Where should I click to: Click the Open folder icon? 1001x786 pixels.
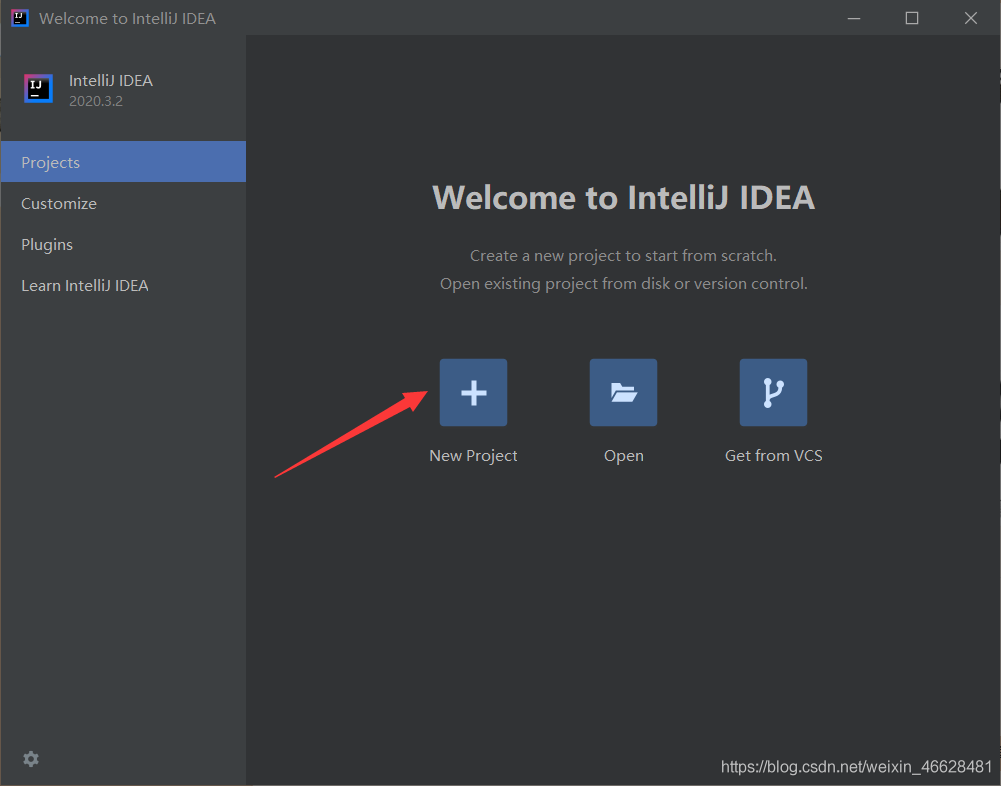point(623,392)
